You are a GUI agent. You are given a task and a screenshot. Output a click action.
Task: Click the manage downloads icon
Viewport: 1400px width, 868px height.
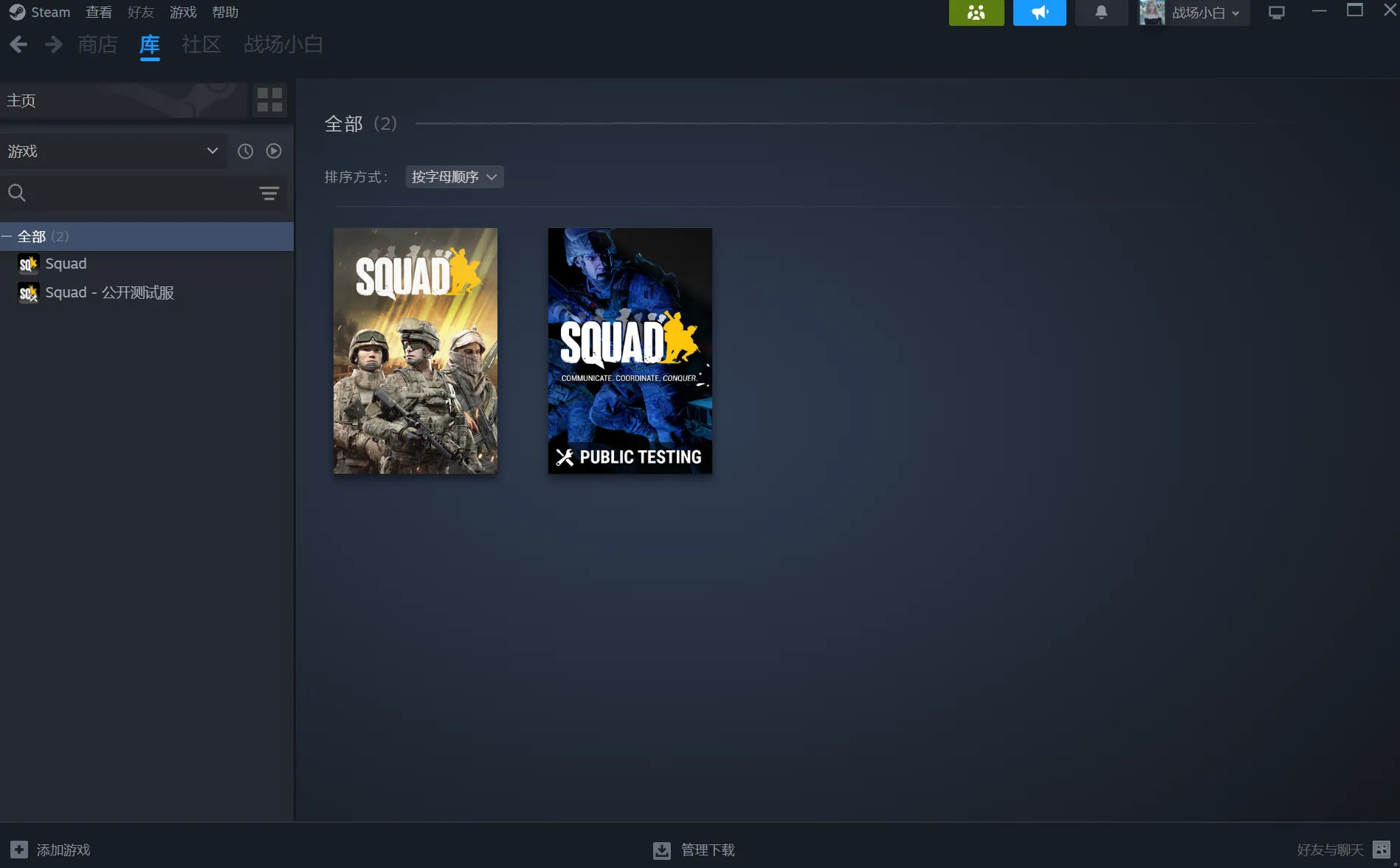662,850
